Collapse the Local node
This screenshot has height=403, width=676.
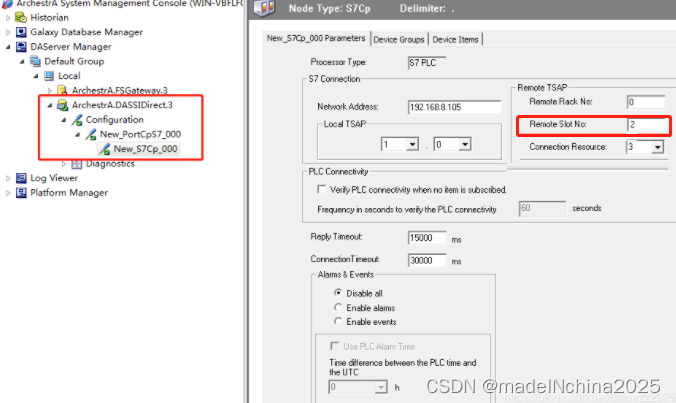click(36, 76)
